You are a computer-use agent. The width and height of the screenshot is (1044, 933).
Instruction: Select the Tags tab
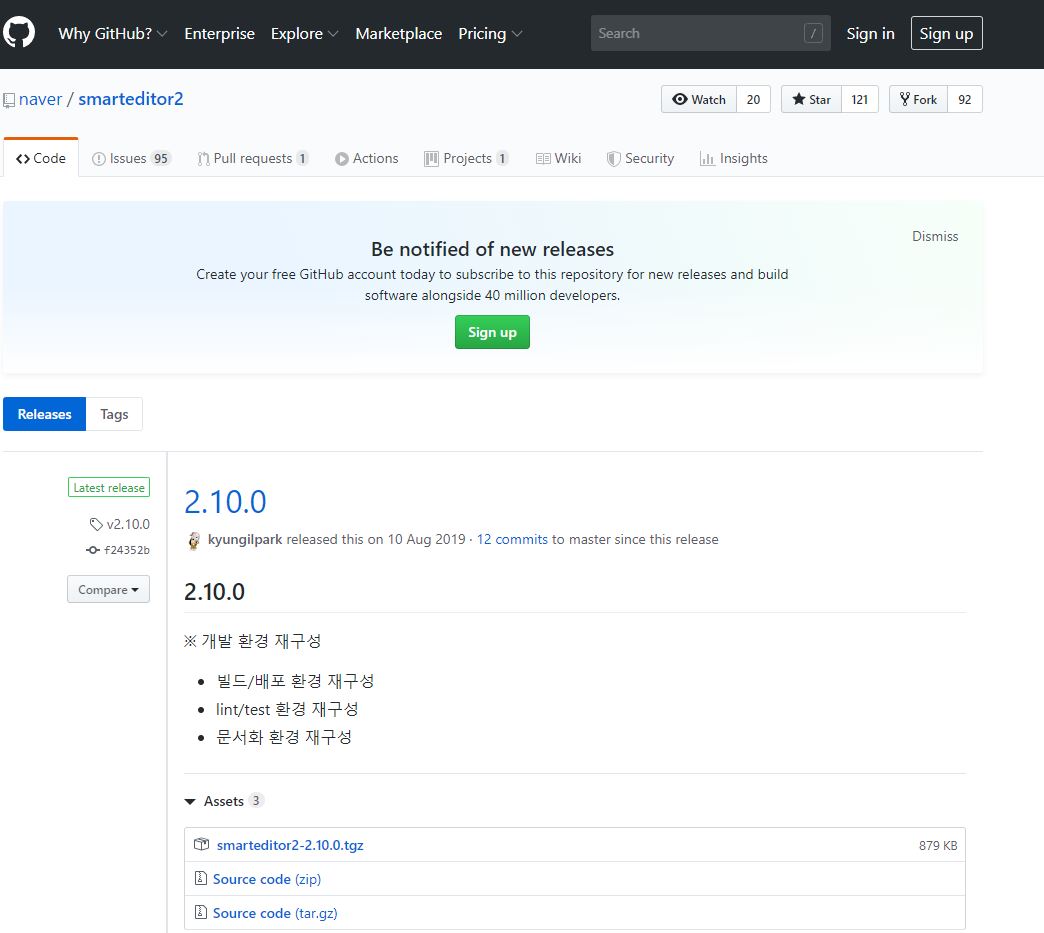coord(115,414)
